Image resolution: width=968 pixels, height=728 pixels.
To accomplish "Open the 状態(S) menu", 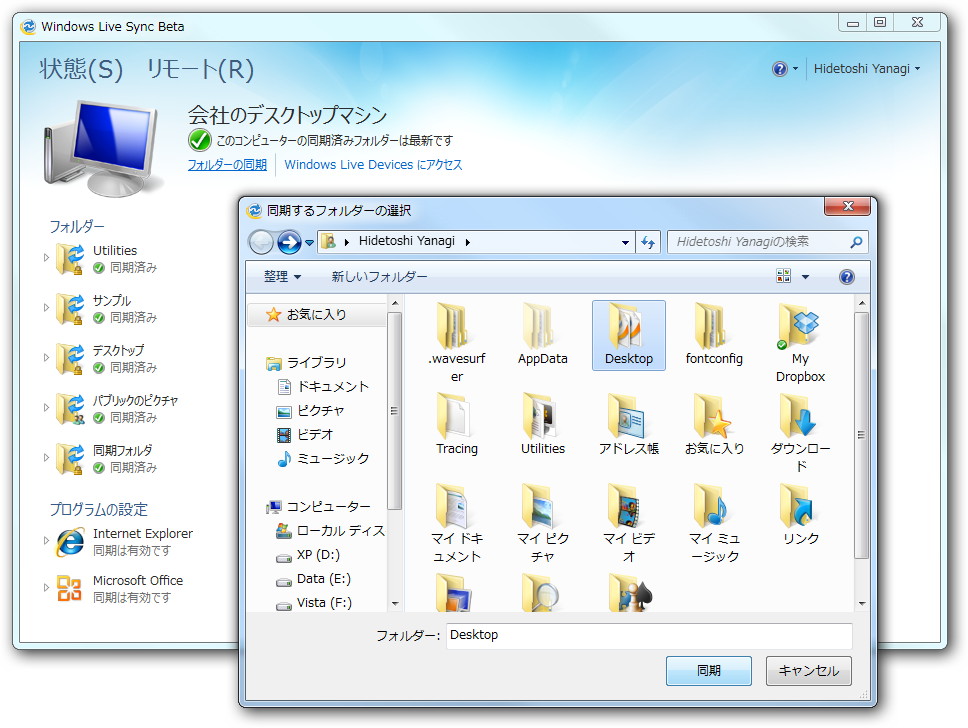I will [81, 69].
